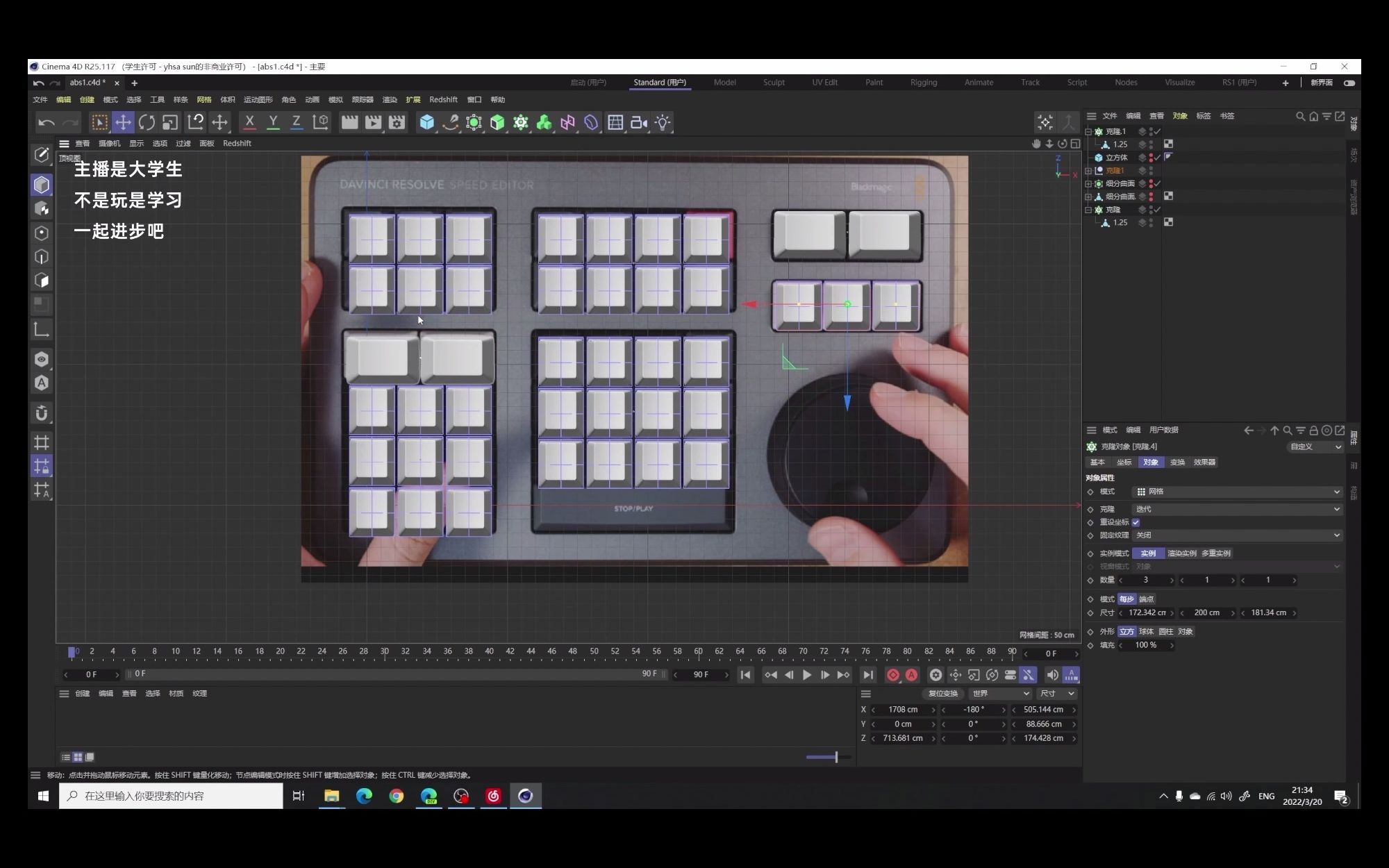
Task: Choose the 球体 shape option
Action: tap(1146, 632)
